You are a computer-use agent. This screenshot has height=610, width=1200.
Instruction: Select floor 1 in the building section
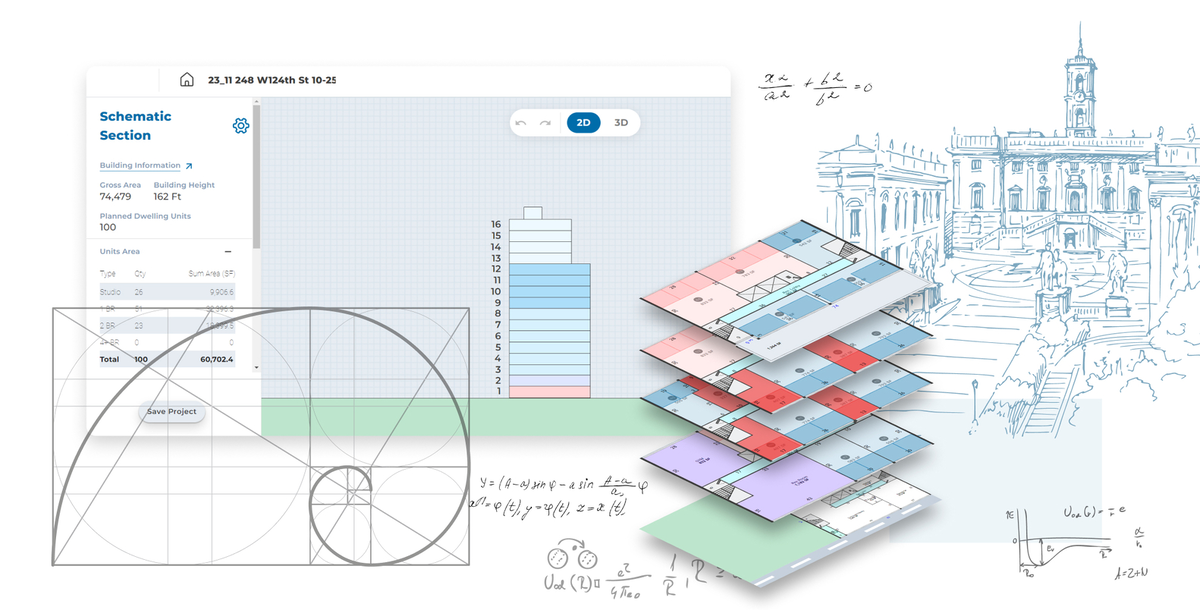(x=549, y=391)
